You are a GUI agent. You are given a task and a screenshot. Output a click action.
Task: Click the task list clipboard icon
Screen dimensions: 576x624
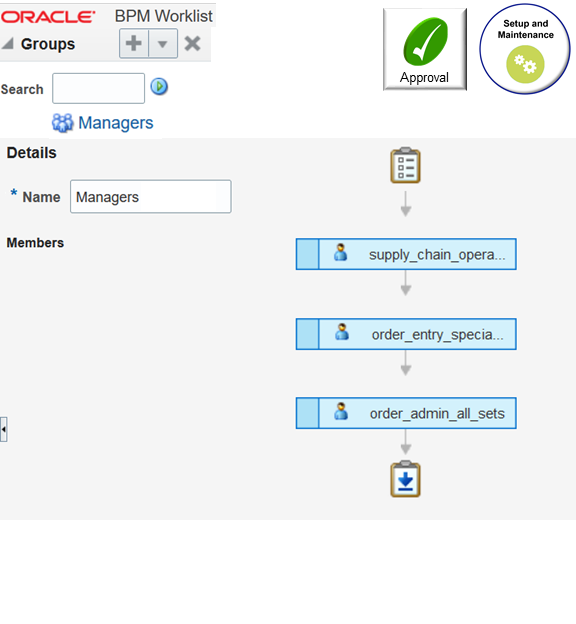click(x=405, y=165)
